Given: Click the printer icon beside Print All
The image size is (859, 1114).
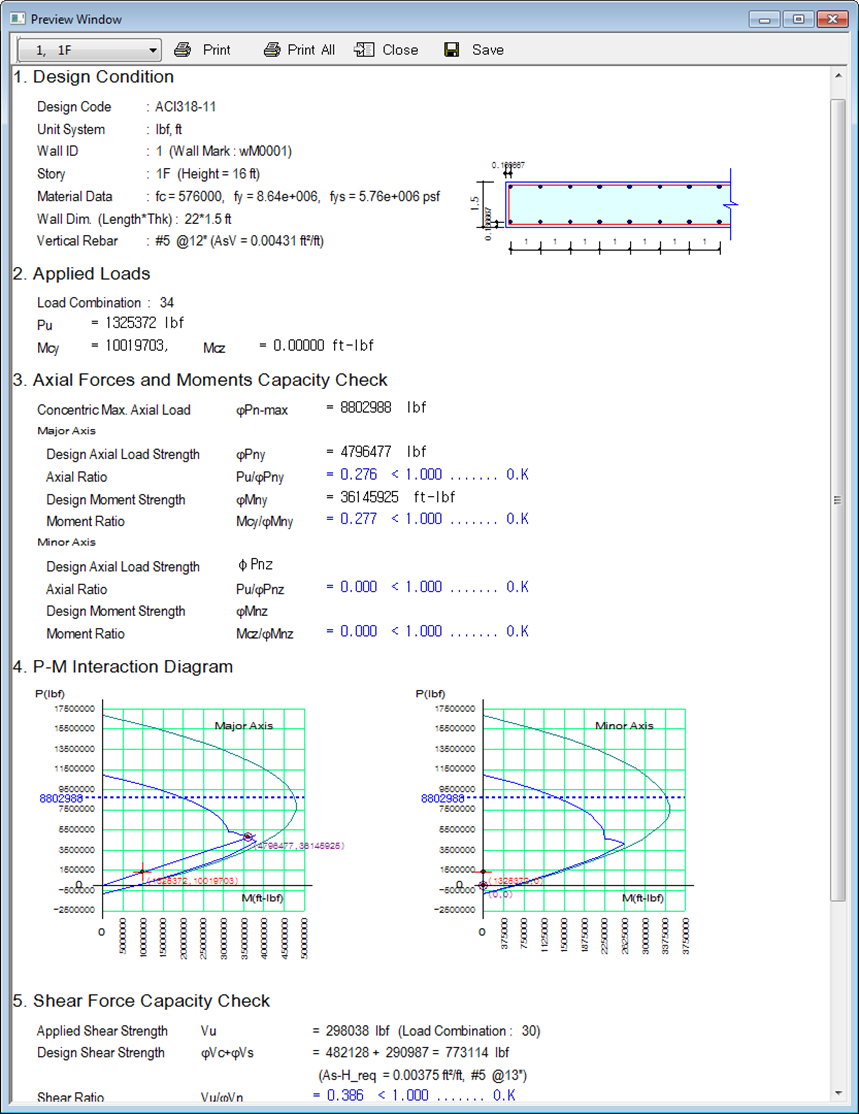Looking at the screenshot, I should point(272,50).
